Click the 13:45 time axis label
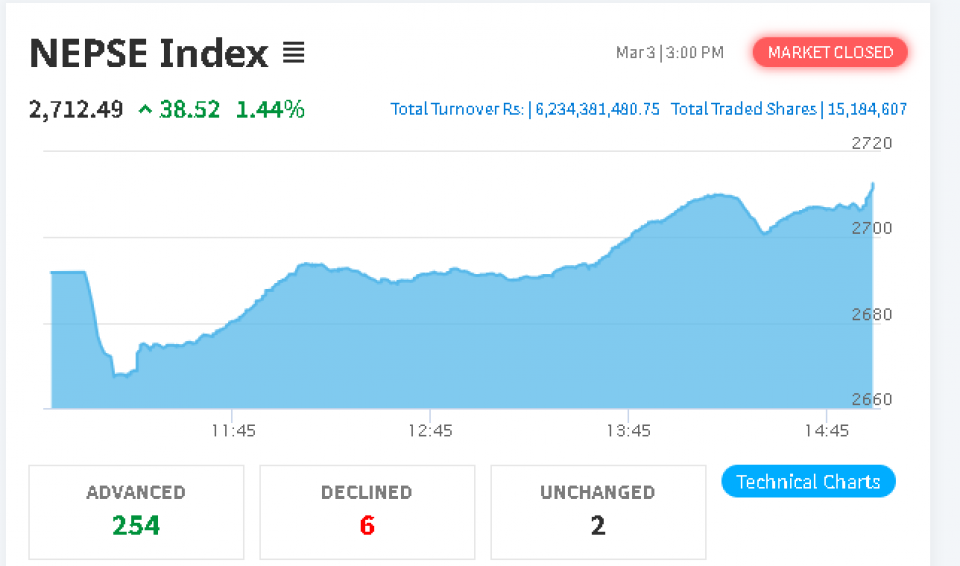 628,431
